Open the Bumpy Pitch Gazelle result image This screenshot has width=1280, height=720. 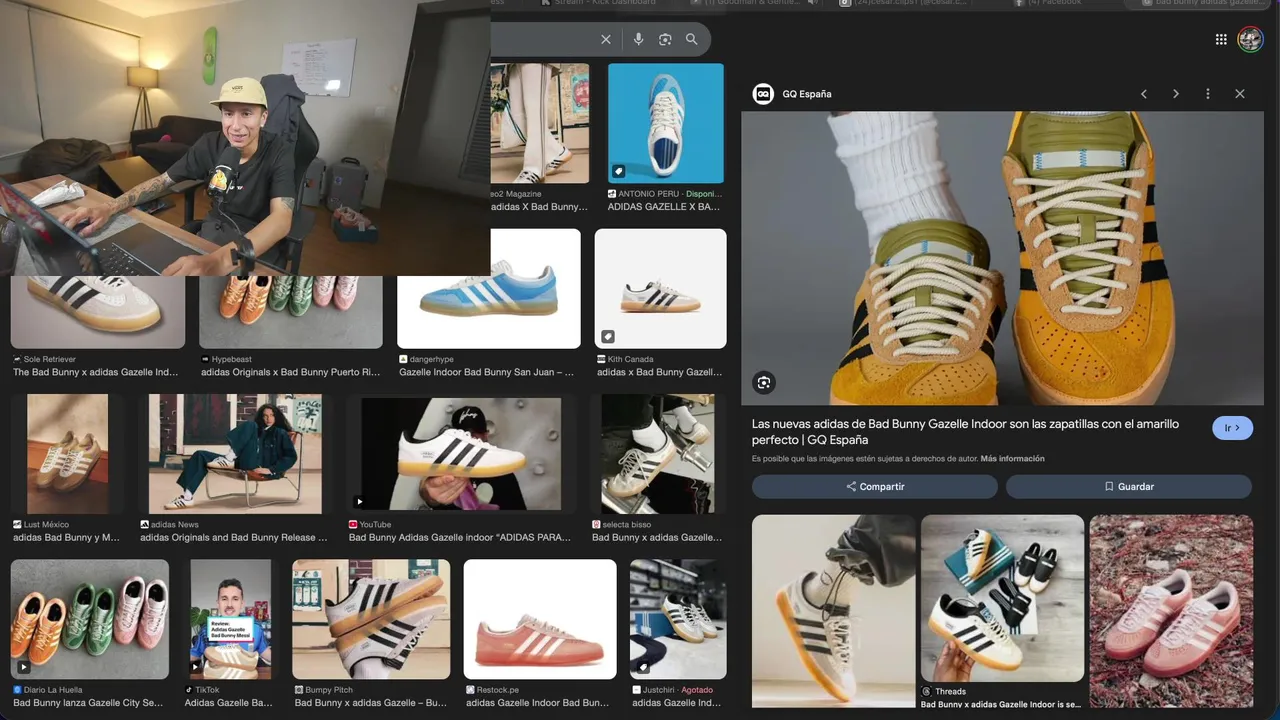point(371,619)
